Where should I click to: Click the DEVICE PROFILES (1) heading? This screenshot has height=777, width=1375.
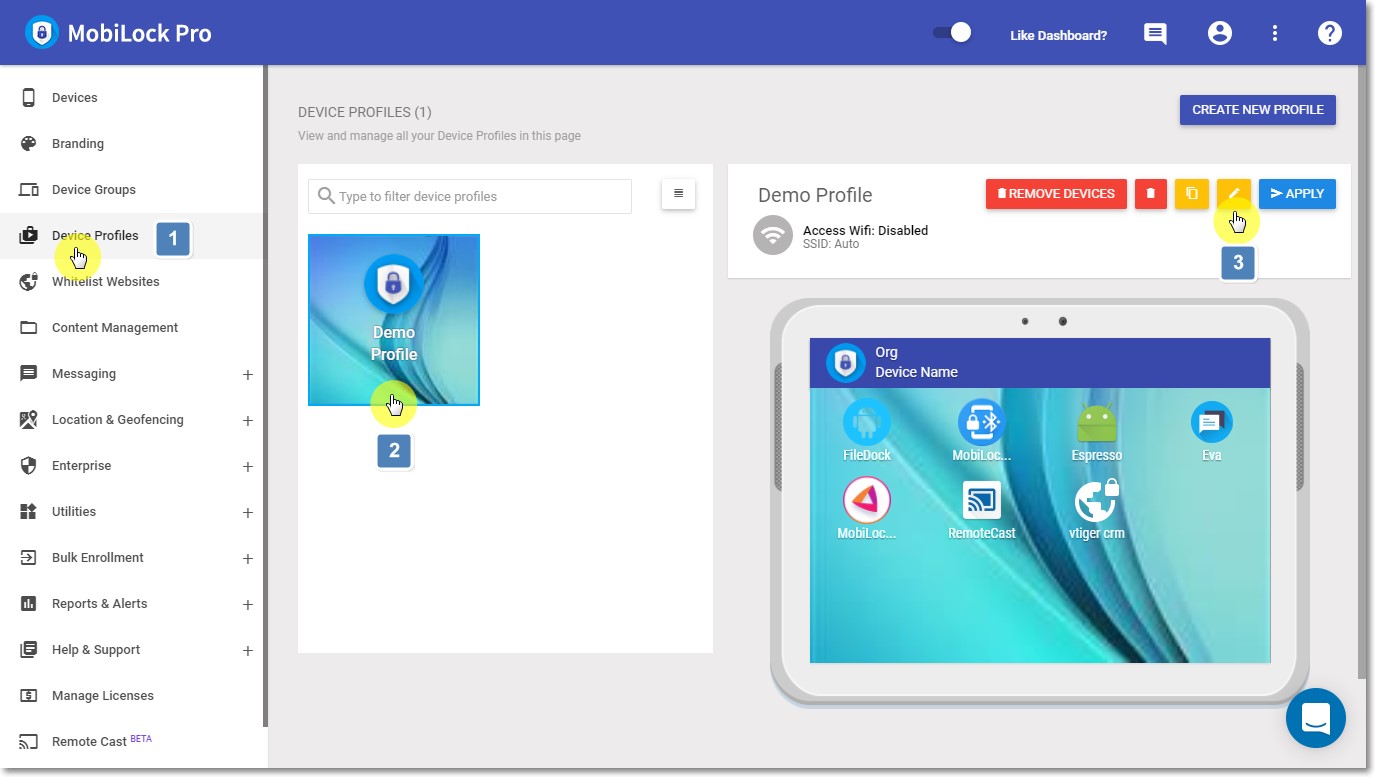365,112
